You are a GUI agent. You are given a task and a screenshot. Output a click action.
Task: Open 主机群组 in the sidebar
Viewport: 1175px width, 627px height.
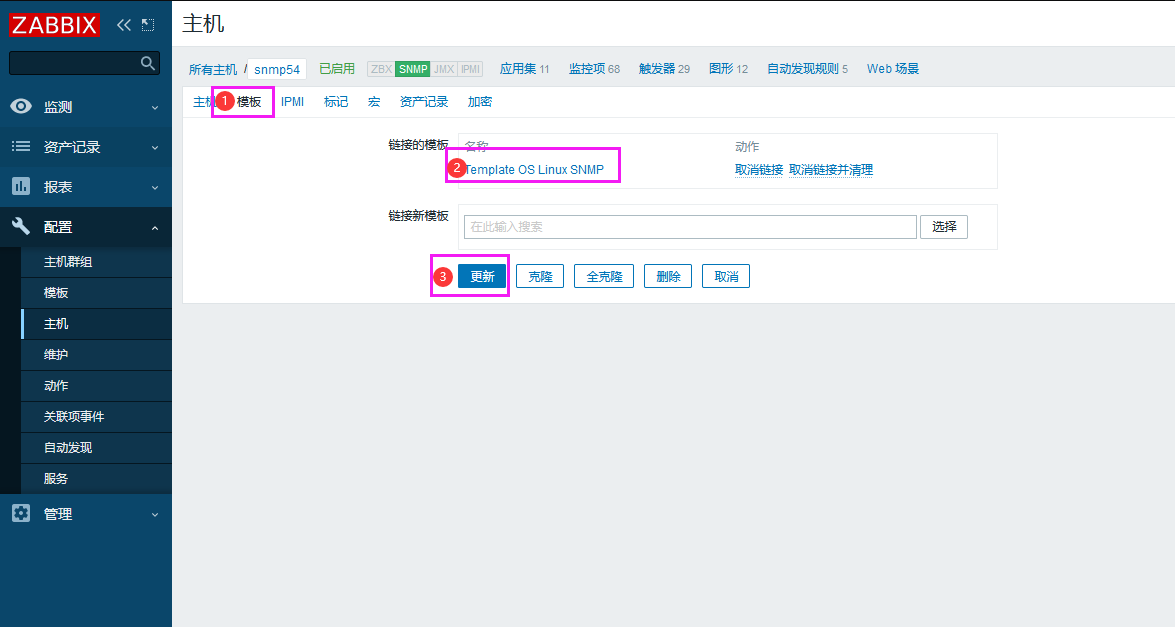pos(68,262)
